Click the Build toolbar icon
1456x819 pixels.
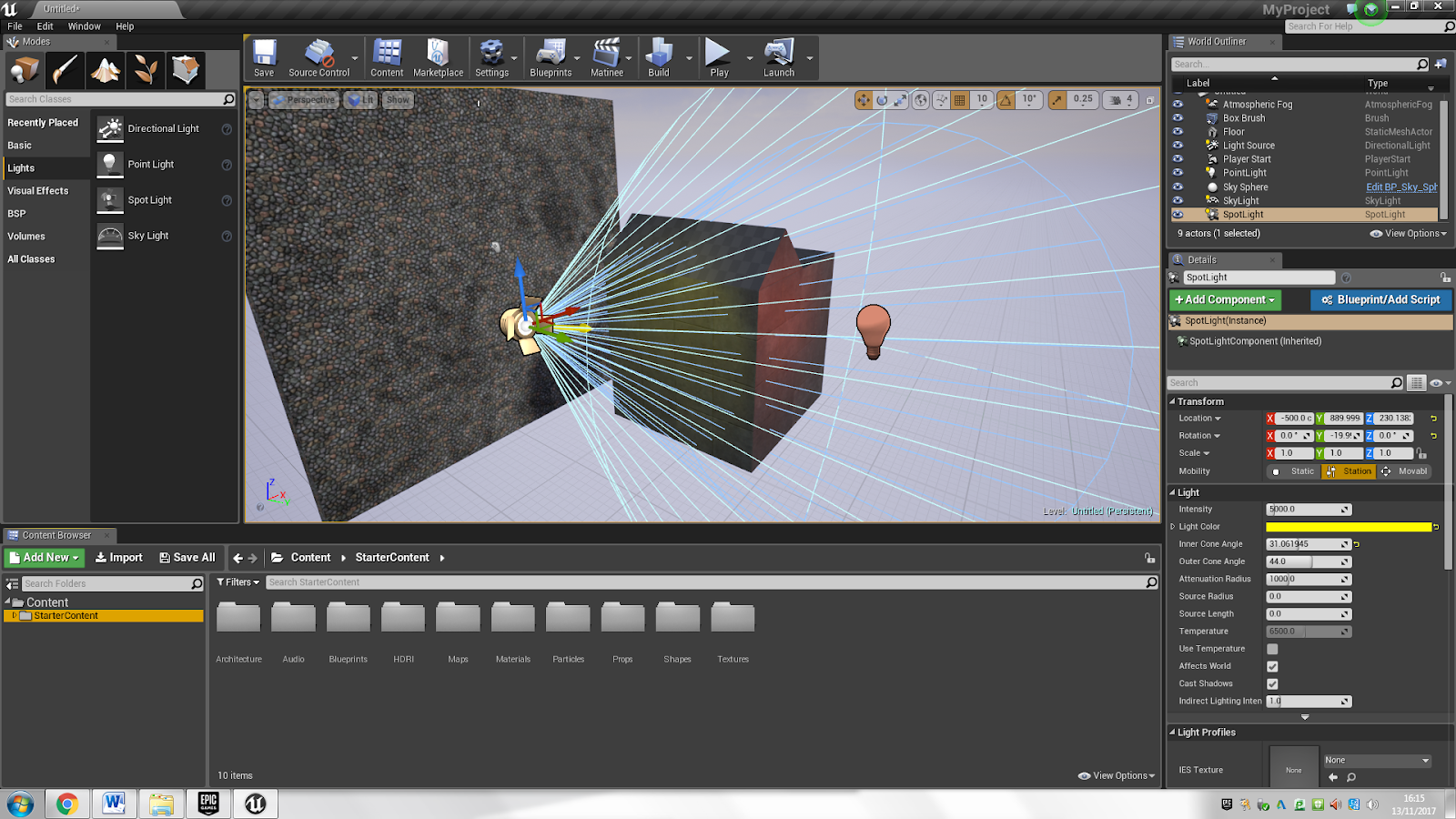click(659, 58)
